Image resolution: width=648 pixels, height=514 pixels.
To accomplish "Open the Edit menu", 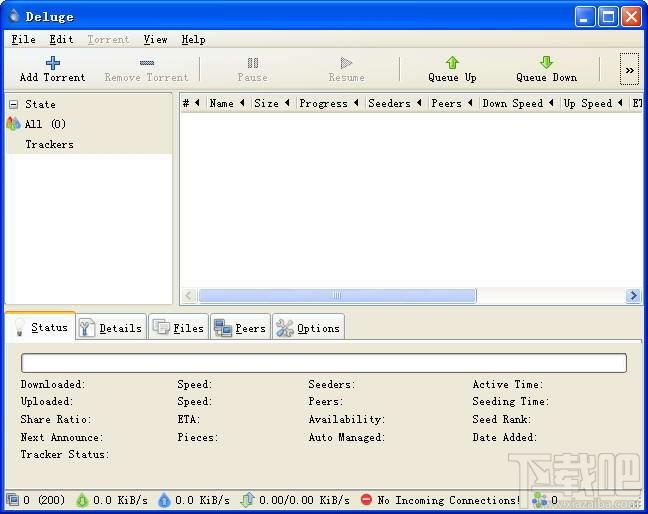I will [x=61, y=40].
